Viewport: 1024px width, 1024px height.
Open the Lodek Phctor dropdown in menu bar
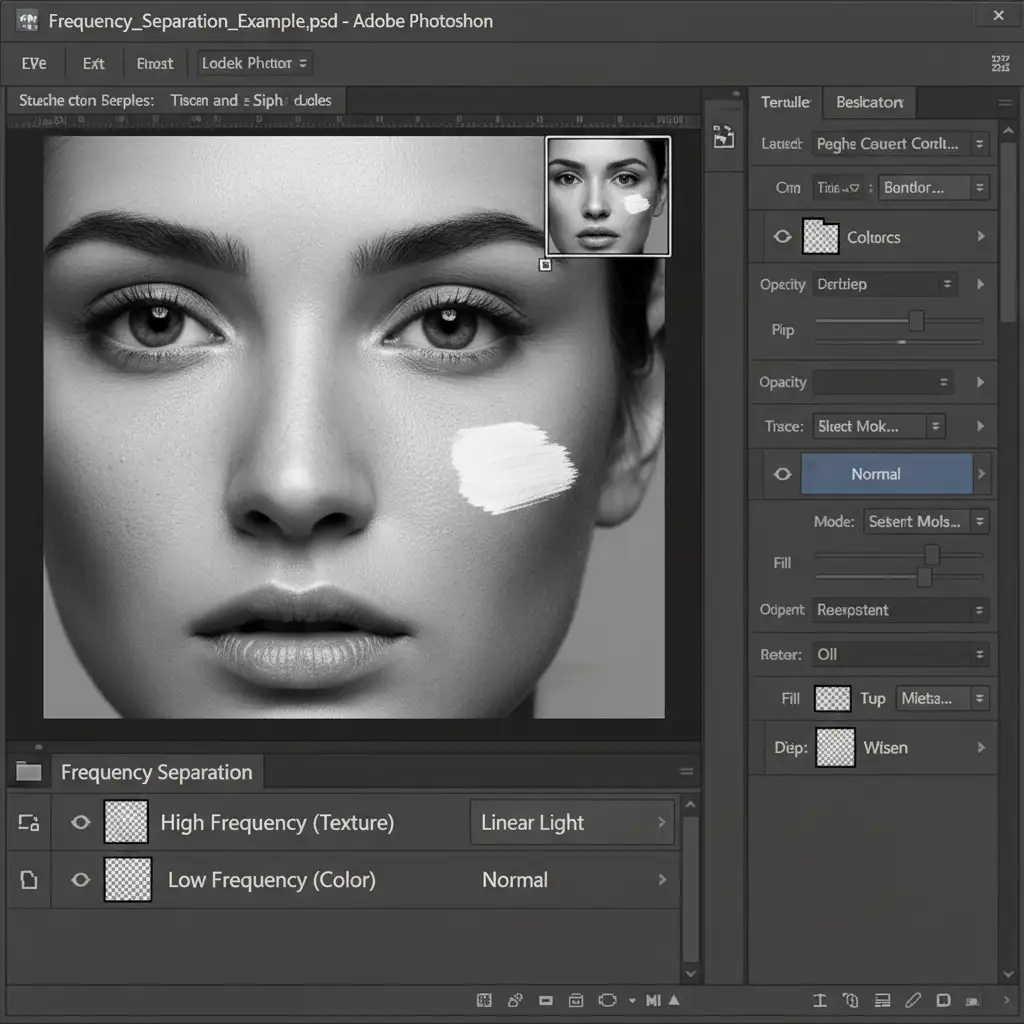click(x=255, y=63)
